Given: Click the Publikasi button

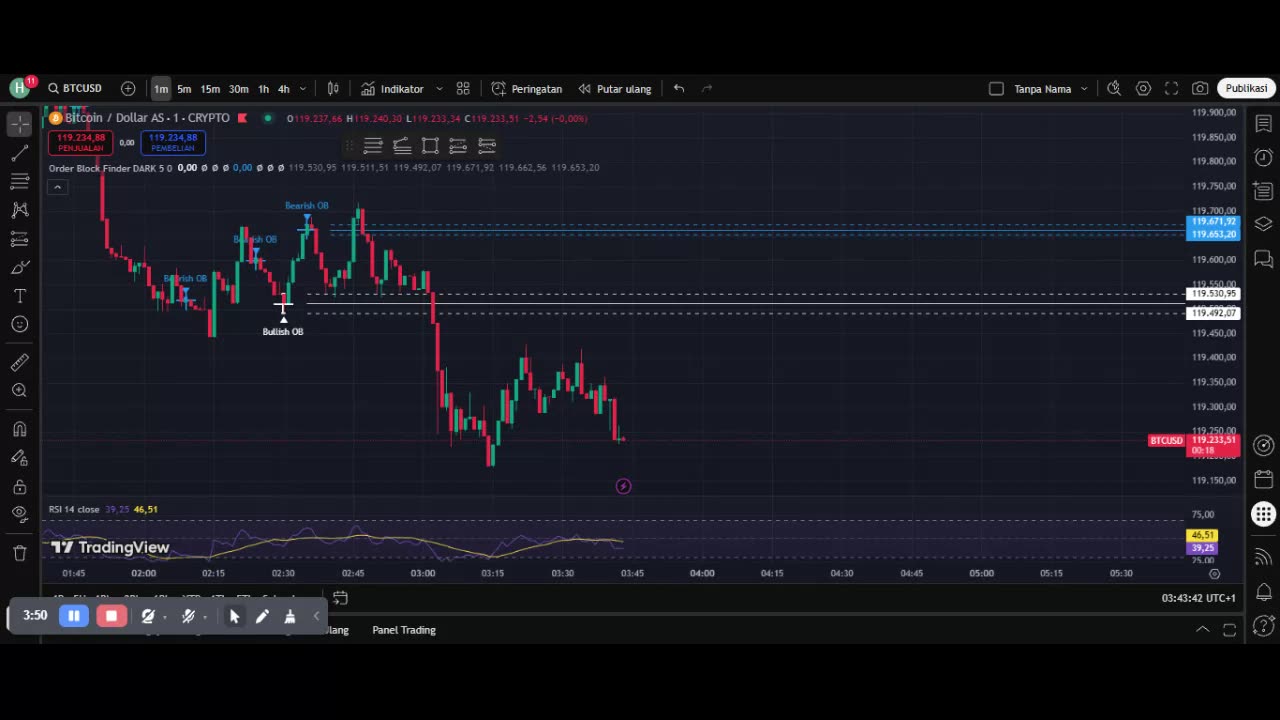Looking at the screenshot, I should 1246,89.
